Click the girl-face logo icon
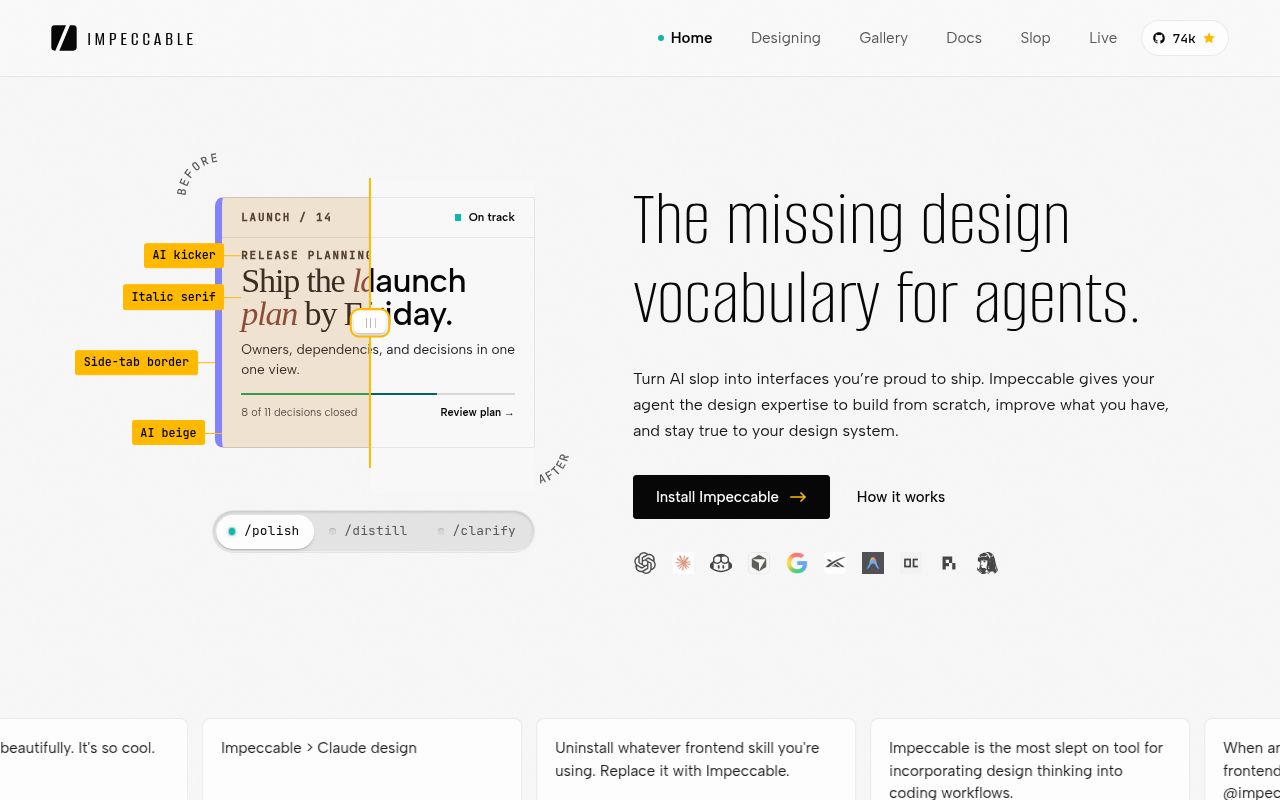This screenshot has width=1280, height=800. click(987, 563)
